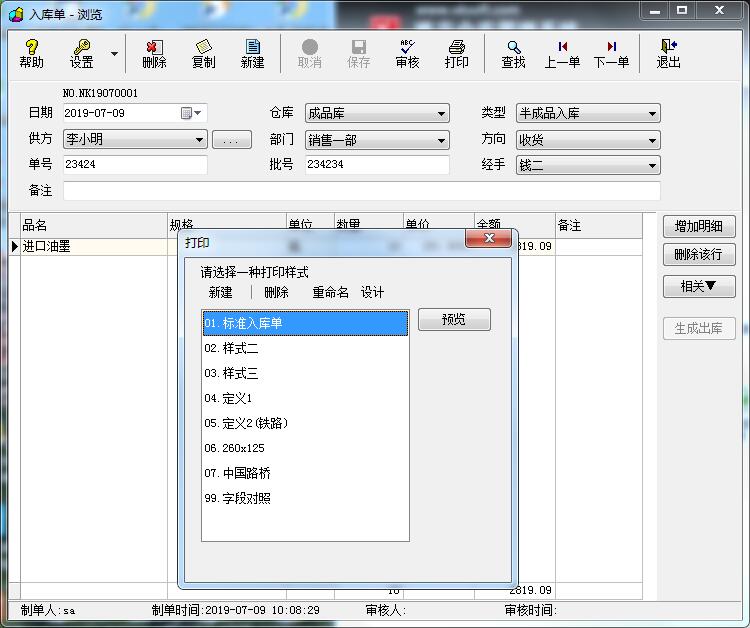The image size is (750, 628).
Task: Expand the 类型 type dropdown
Action: [652, 114]
